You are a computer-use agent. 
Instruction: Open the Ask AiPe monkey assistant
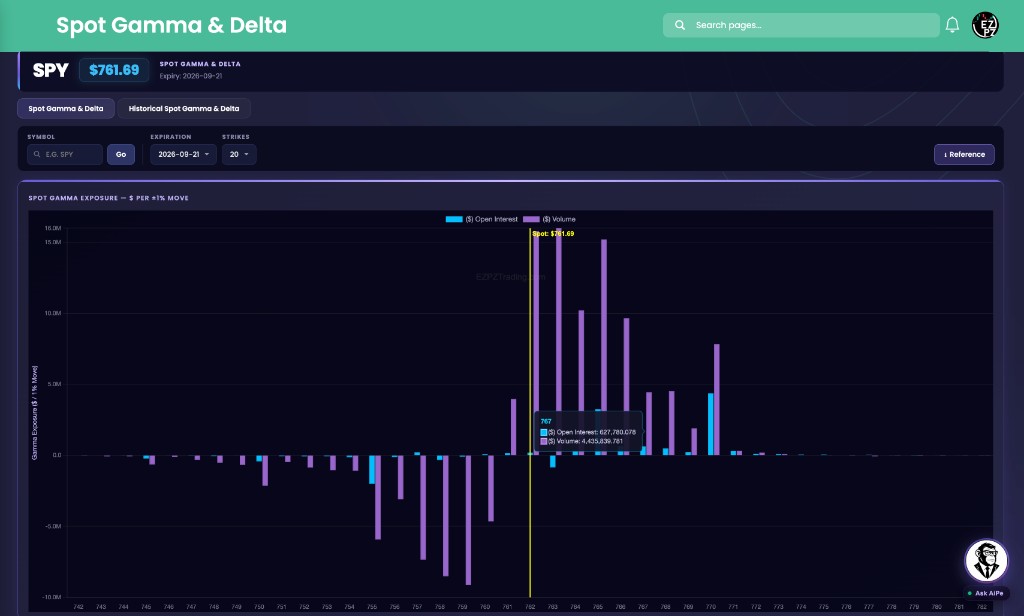pos(986,560)
